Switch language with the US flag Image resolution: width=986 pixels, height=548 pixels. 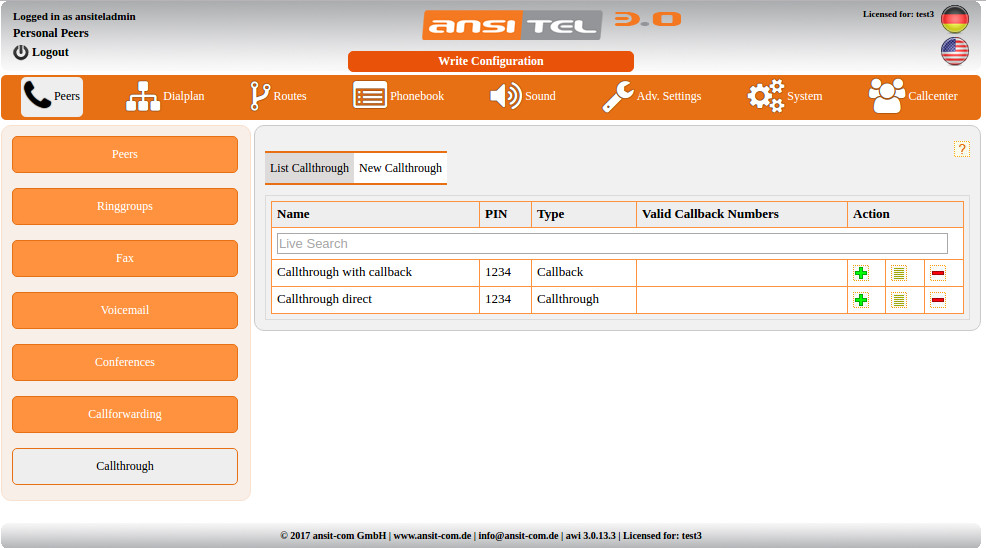(954, 51)
